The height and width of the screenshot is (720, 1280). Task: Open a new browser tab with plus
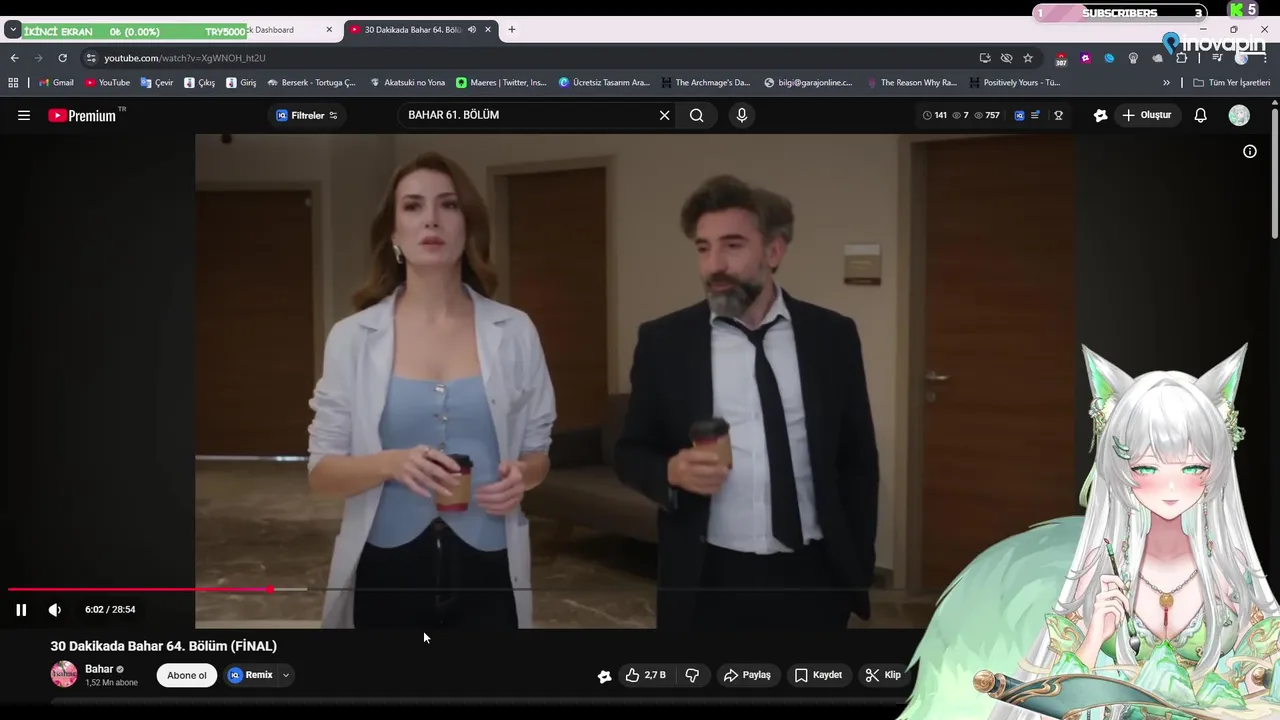pos(512,30)
